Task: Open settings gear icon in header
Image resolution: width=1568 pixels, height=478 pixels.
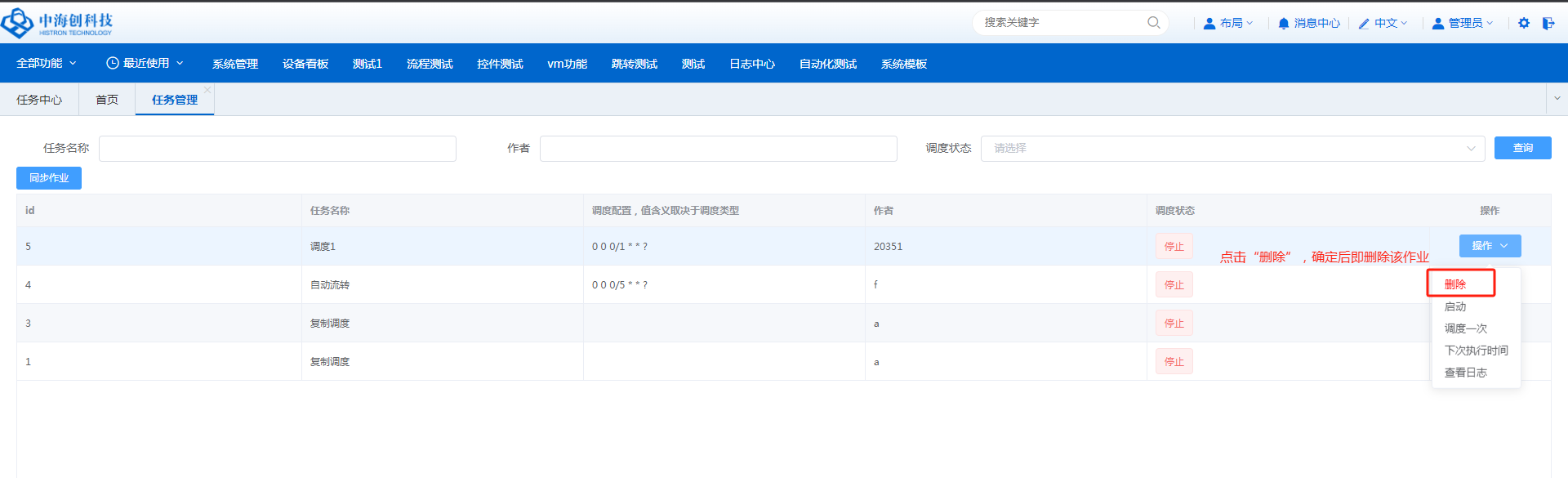Action: tap(1524, 23)
